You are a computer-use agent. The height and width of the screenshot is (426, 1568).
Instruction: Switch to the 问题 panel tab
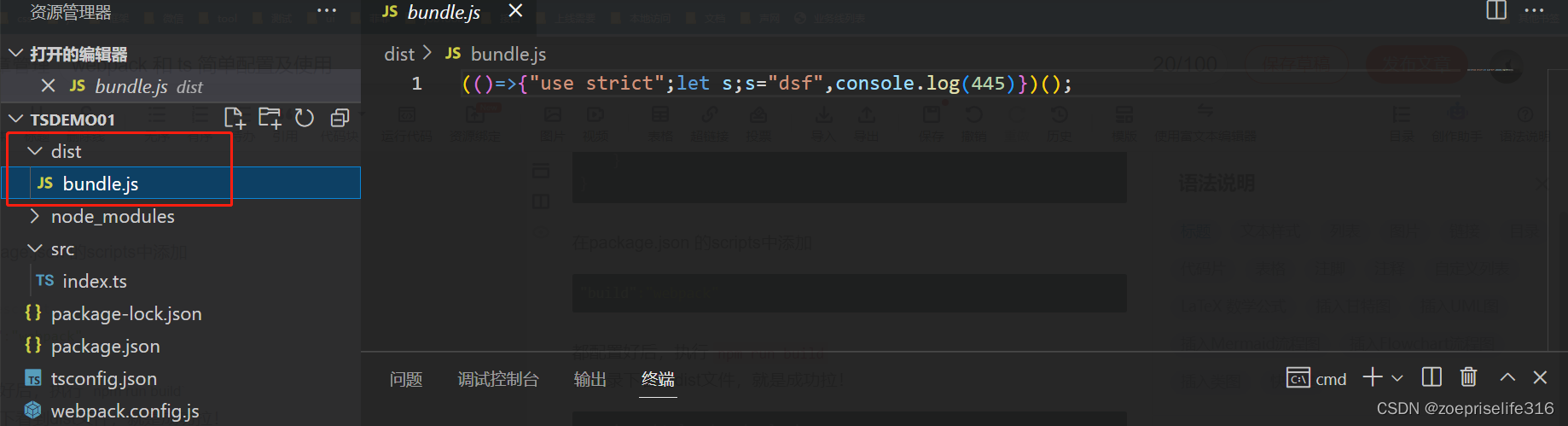(x=406, y=379)
